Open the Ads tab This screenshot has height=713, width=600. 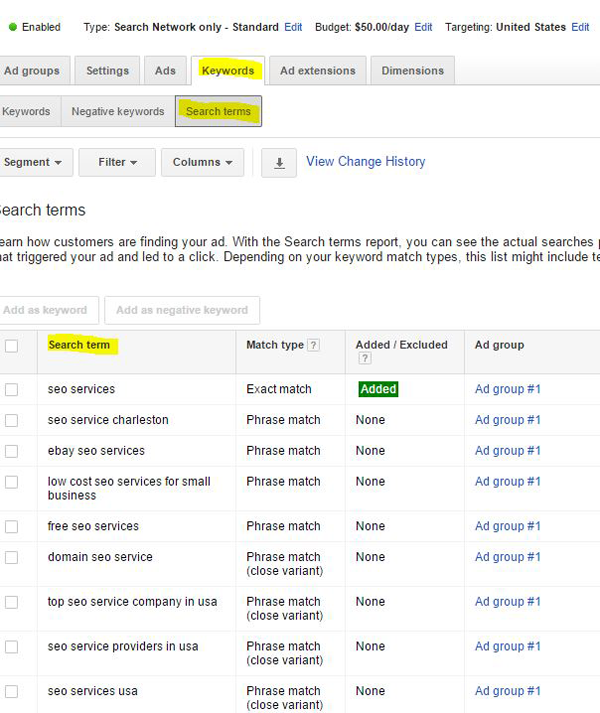(165, 71)
